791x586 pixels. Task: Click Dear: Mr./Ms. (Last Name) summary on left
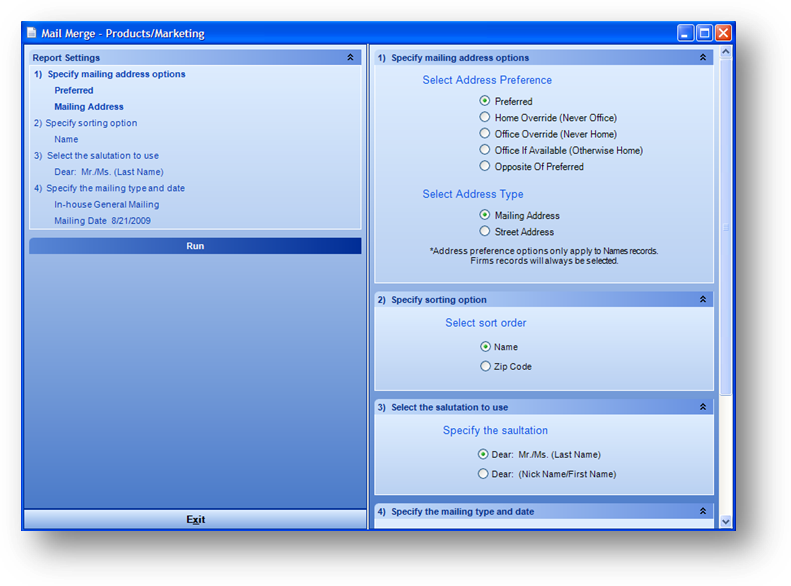point(109,172)
